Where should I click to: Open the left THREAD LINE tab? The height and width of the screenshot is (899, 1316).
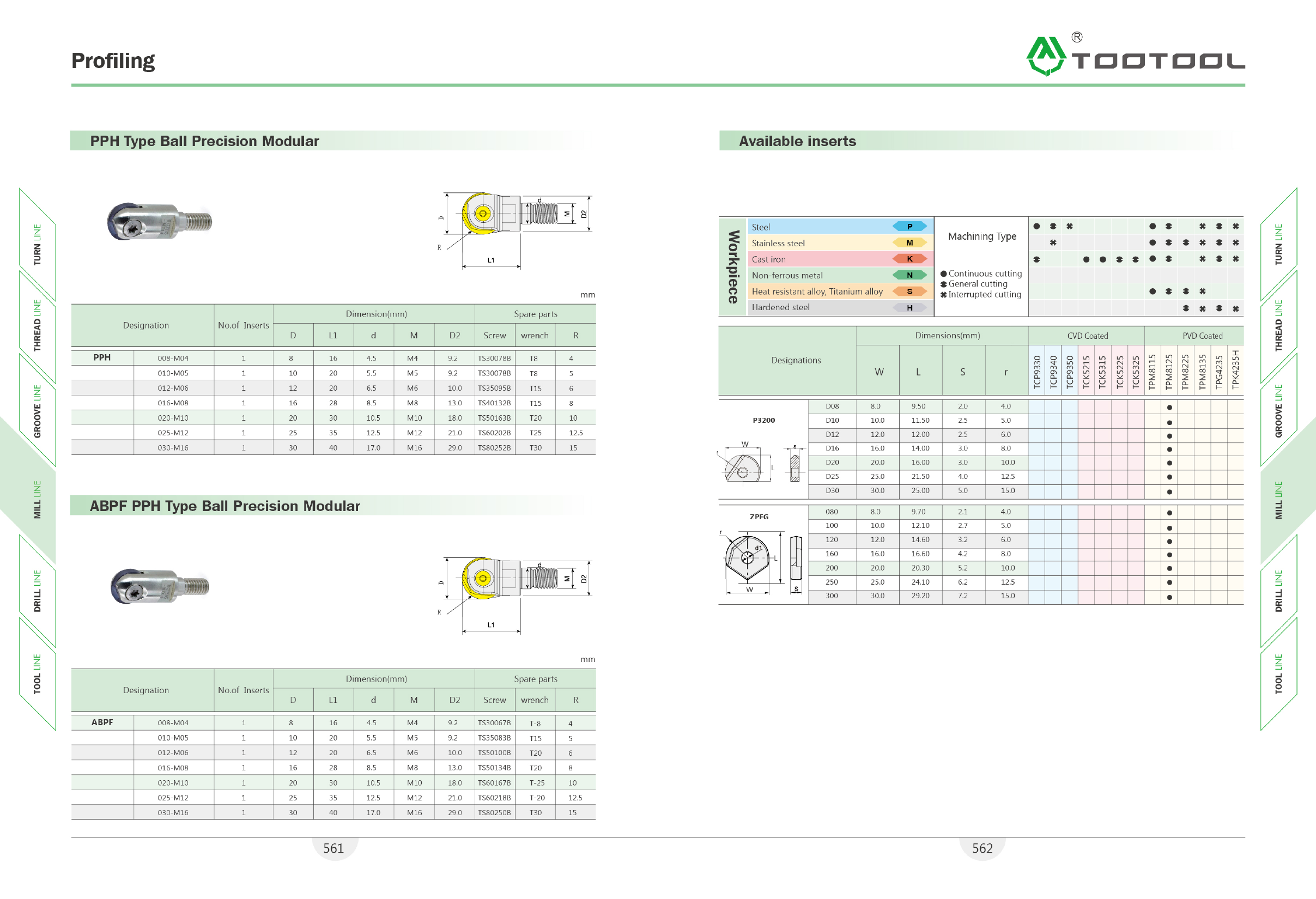coord(38,325)
